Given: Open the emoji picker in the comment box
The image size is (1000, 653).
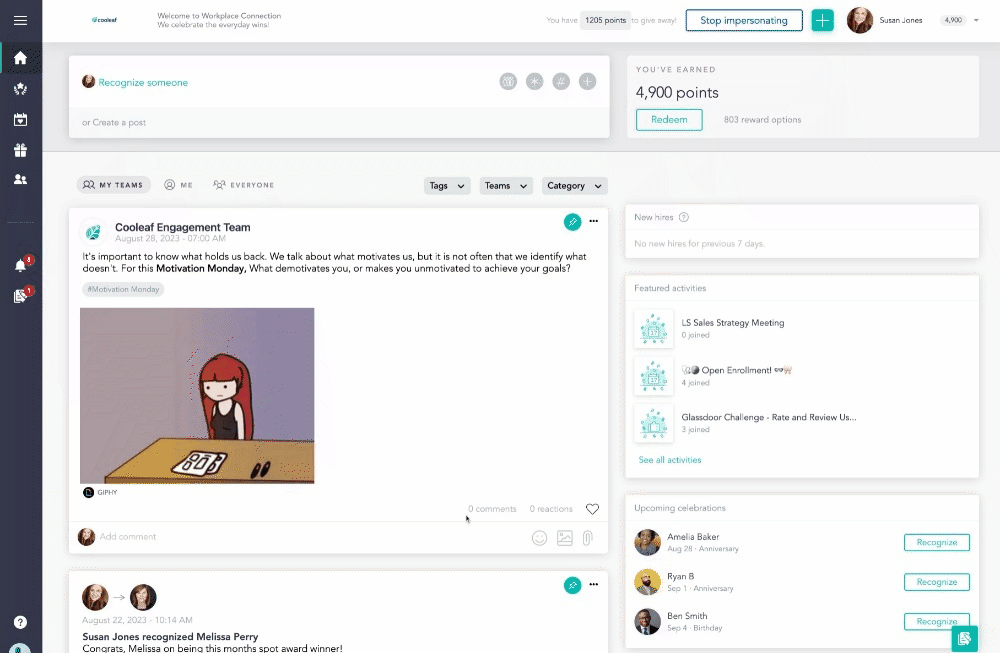Looking at the screenshot, I should pyautogui.click(x=540, y=538).
